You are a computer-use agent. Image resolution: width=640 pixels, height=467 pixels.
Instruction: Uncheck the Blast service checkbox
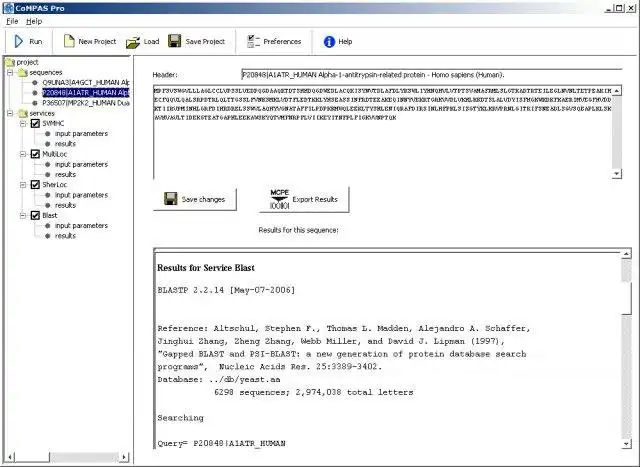click(x=35, y=215)
